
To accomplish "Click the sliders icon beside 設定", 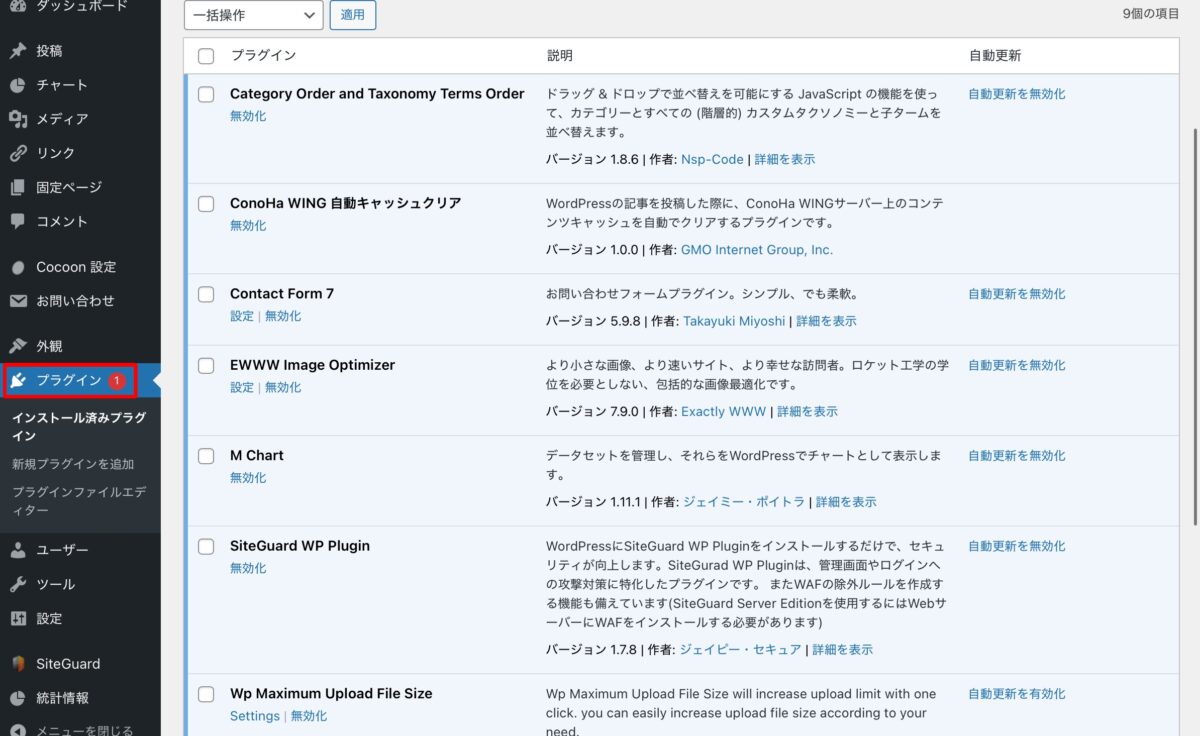I will click(18, 618).
